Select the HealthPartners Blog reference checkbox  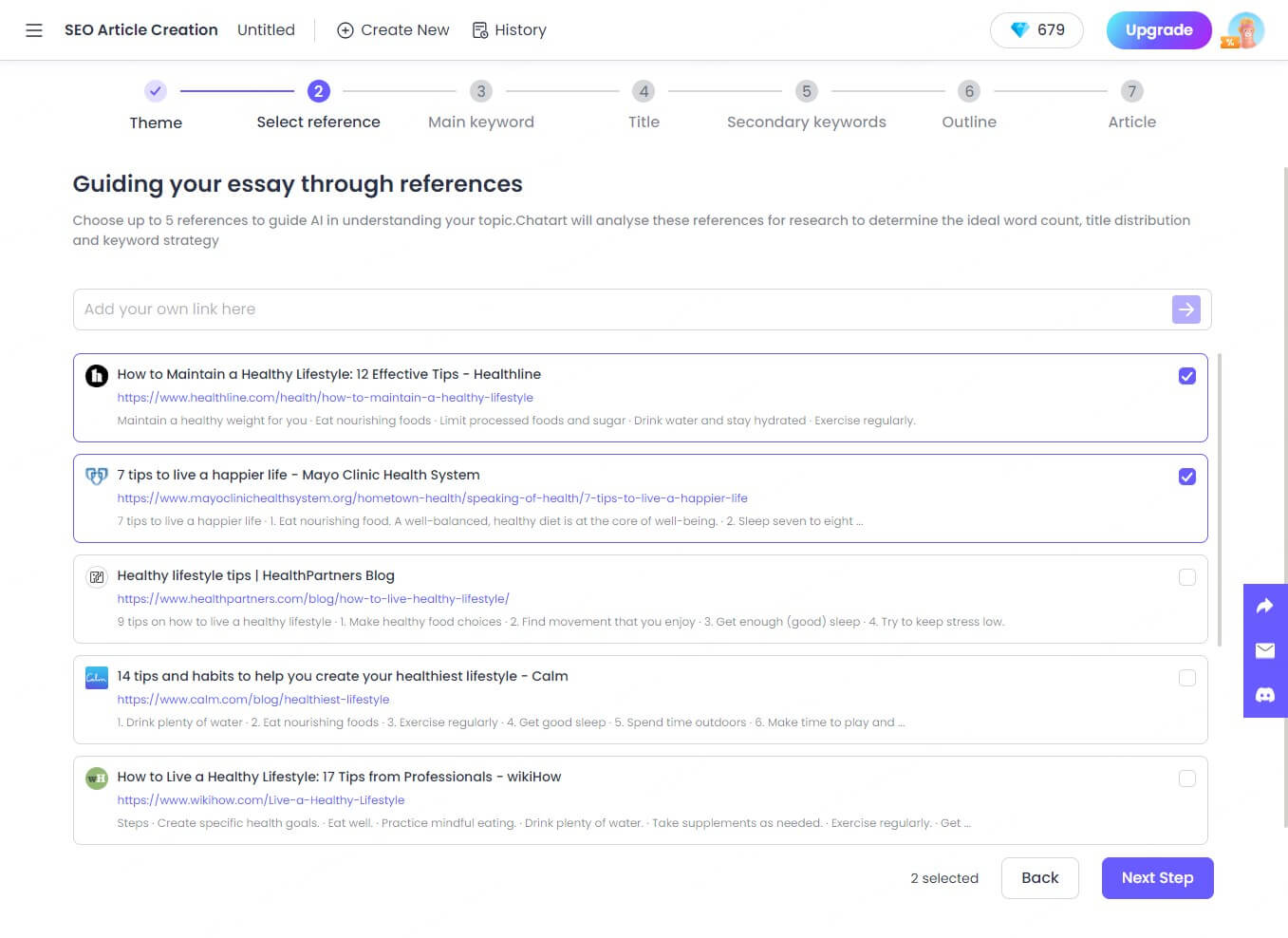click(1186, 577)
